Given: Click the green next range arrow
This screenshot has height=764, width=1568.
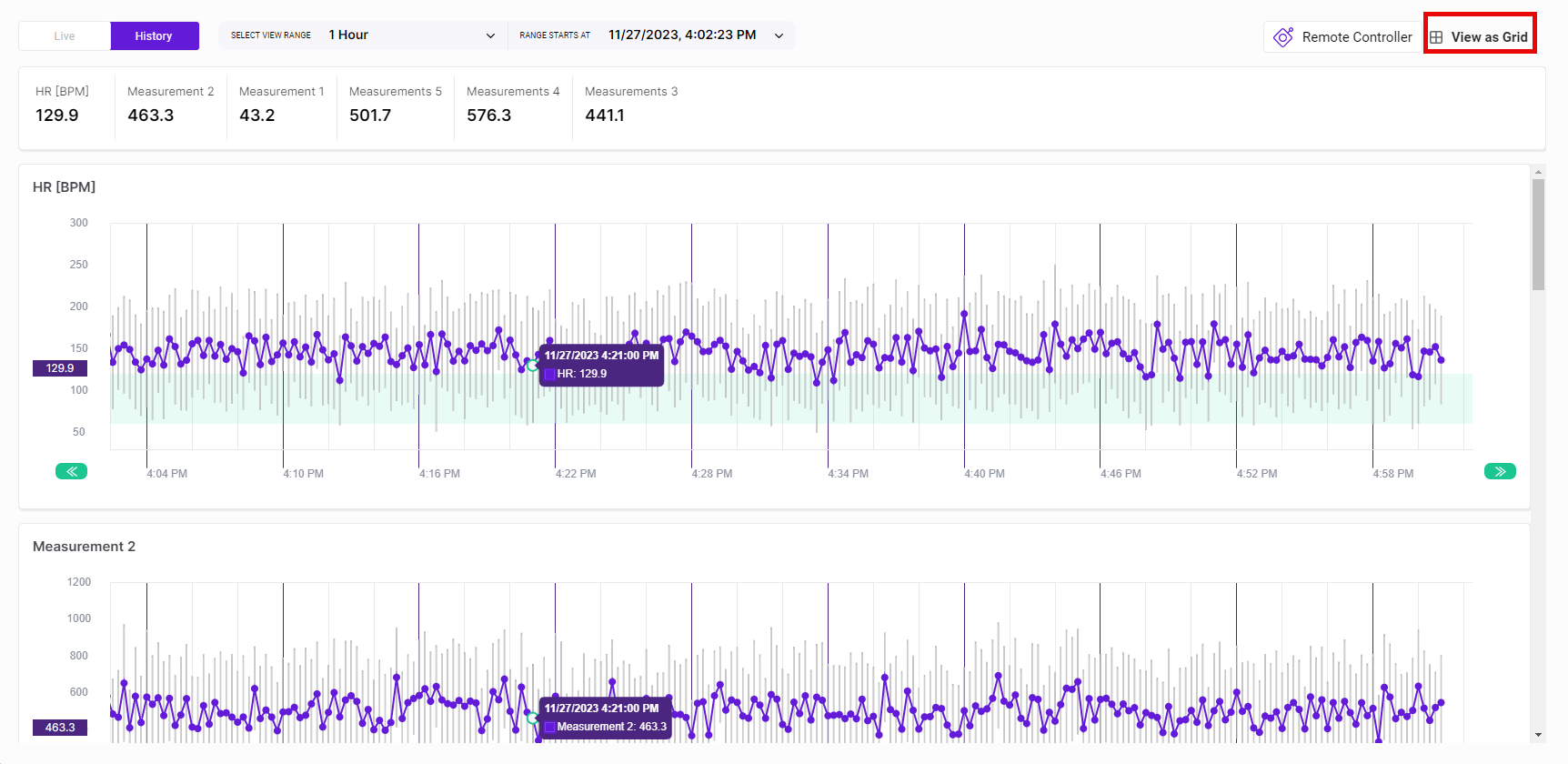Looking at the screenshot, I should coord(1500,471).
